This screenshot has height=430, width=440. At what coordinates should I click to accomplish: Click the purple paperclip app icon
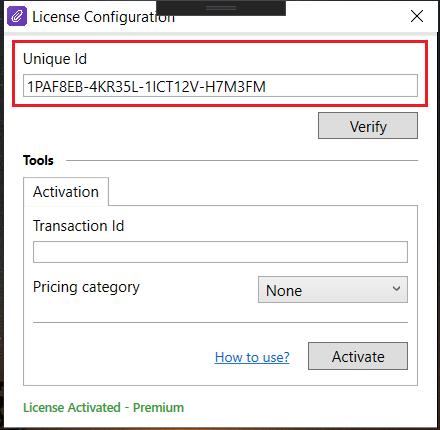pos(17,16)
